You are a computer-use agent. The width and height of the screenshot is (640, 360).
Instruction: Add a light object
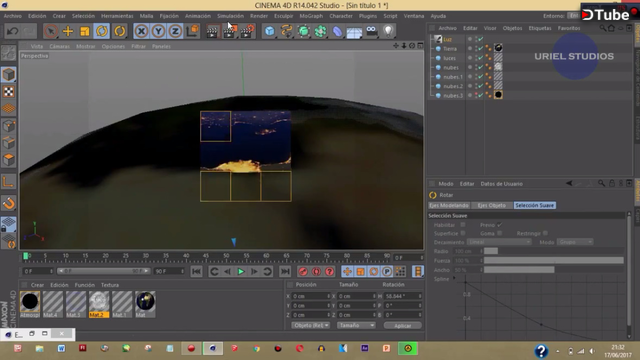point(388,31)
